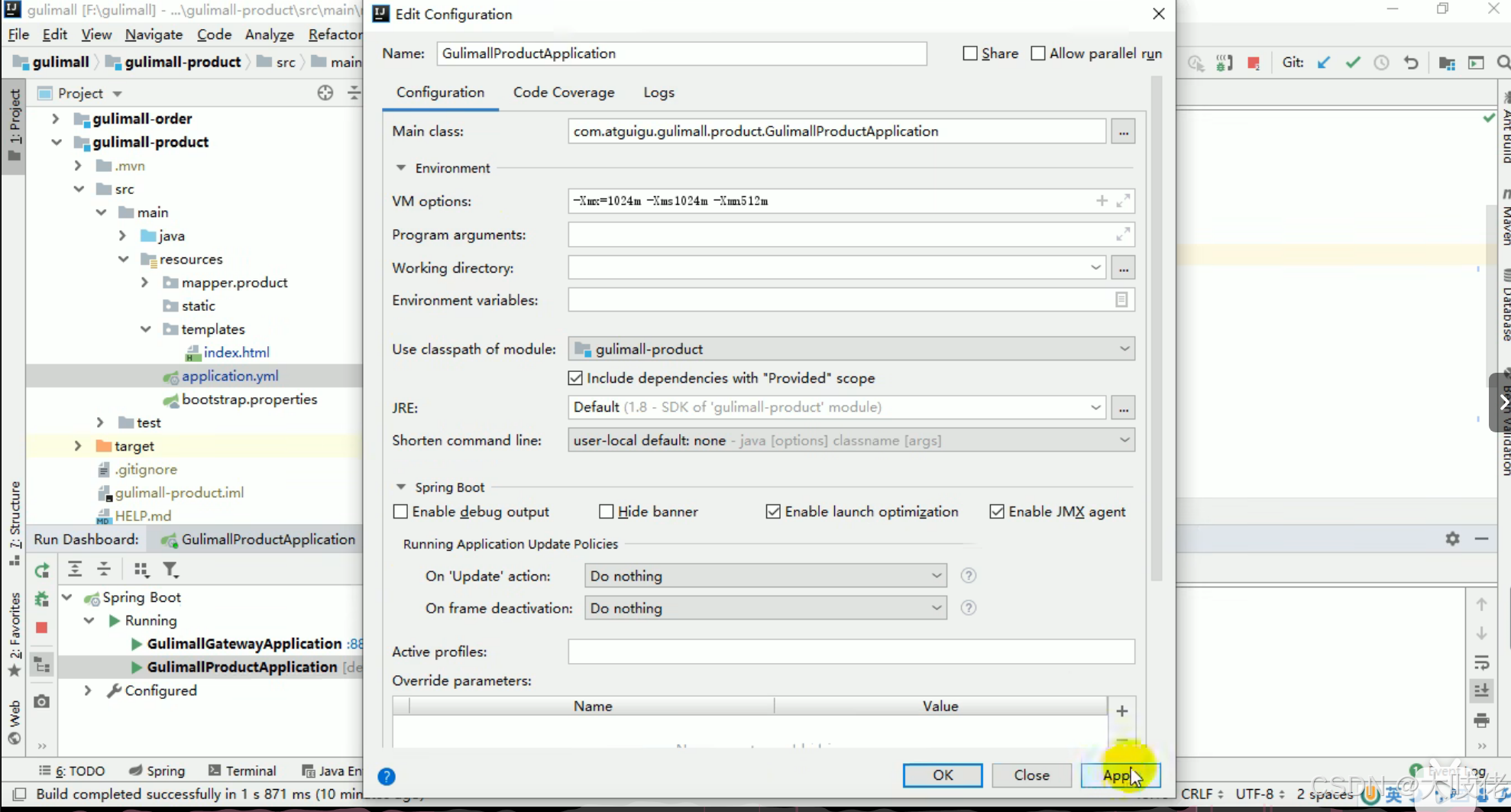Enable debug output checkbox
Viewport: 1511px width, 812px height.
point(400,512)
